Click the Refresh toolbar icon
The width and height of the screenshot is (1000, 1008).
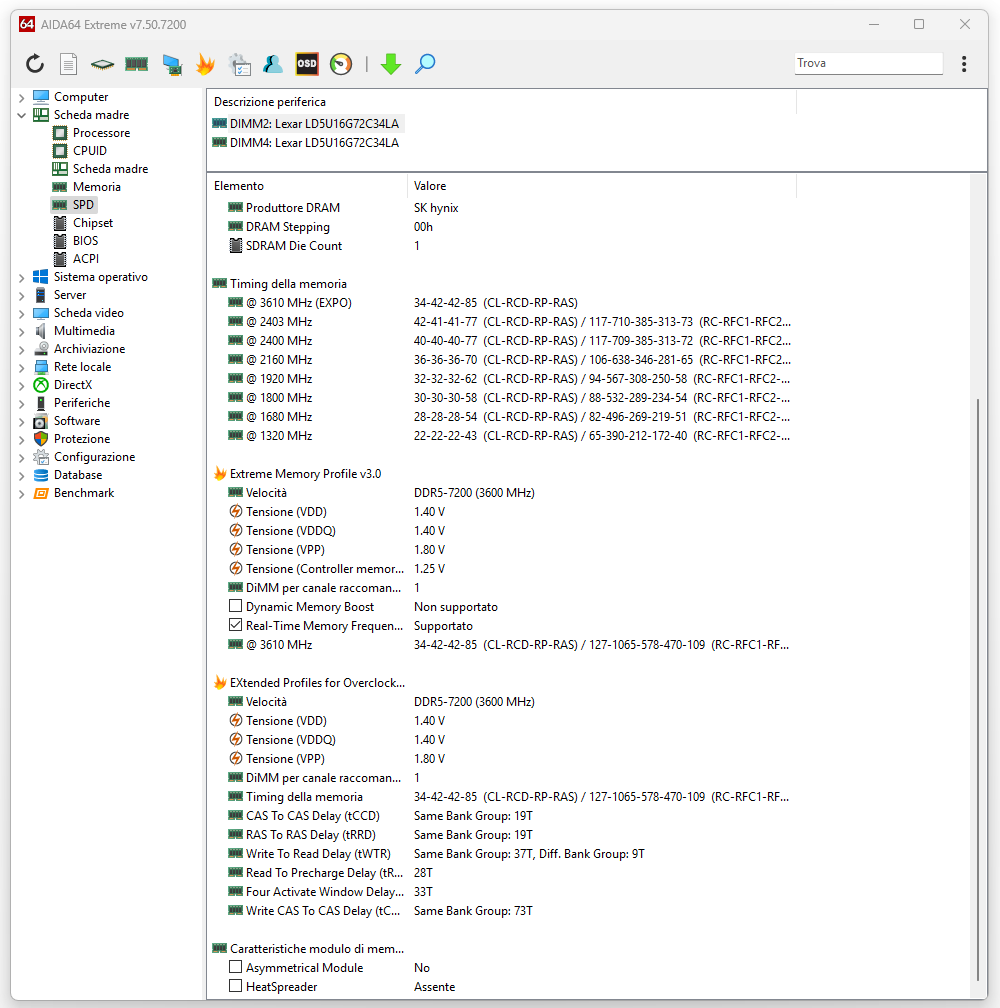click(x=35, y=64)
